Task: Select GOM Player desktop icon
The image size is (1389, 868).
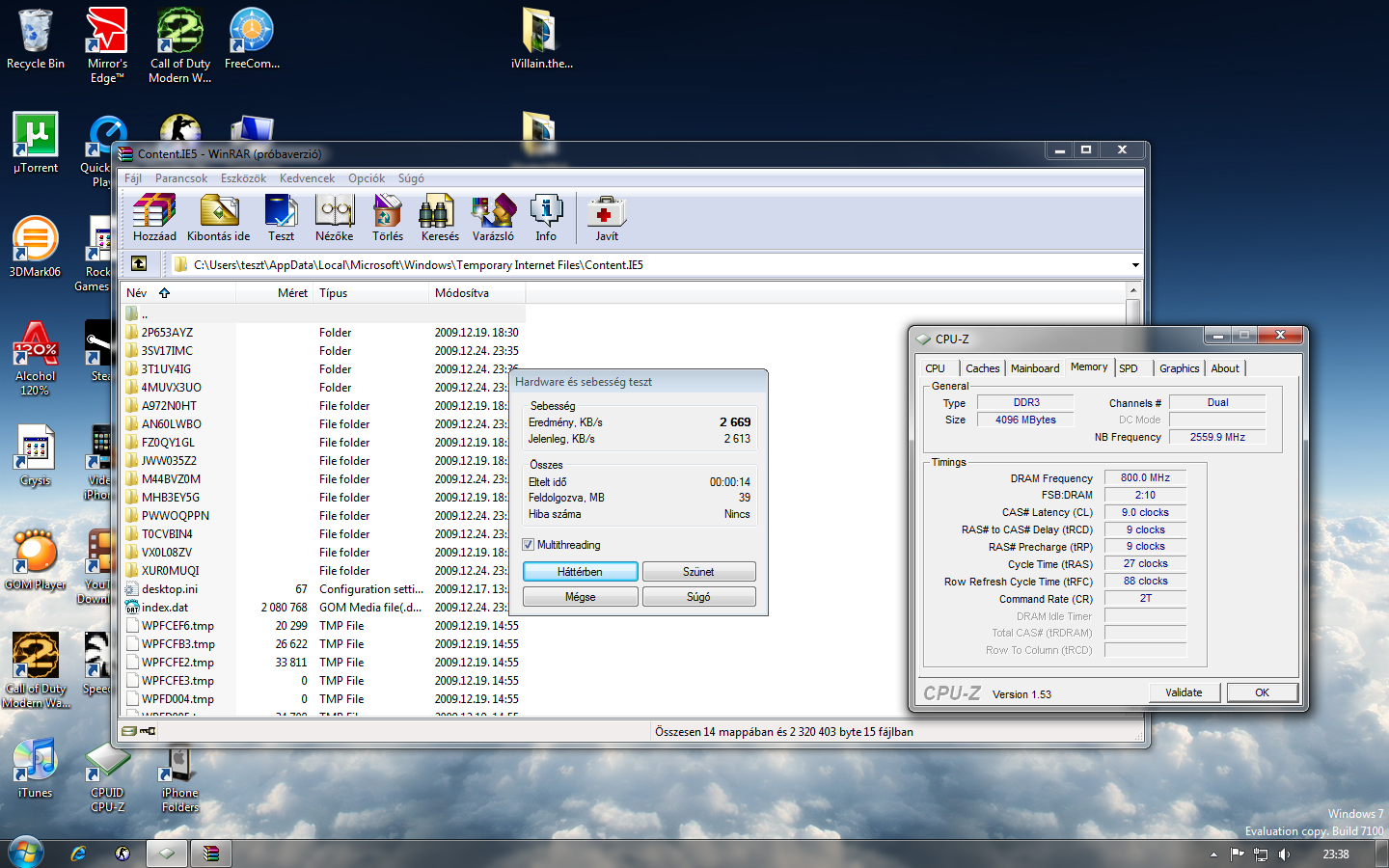Action: (36, 559)
